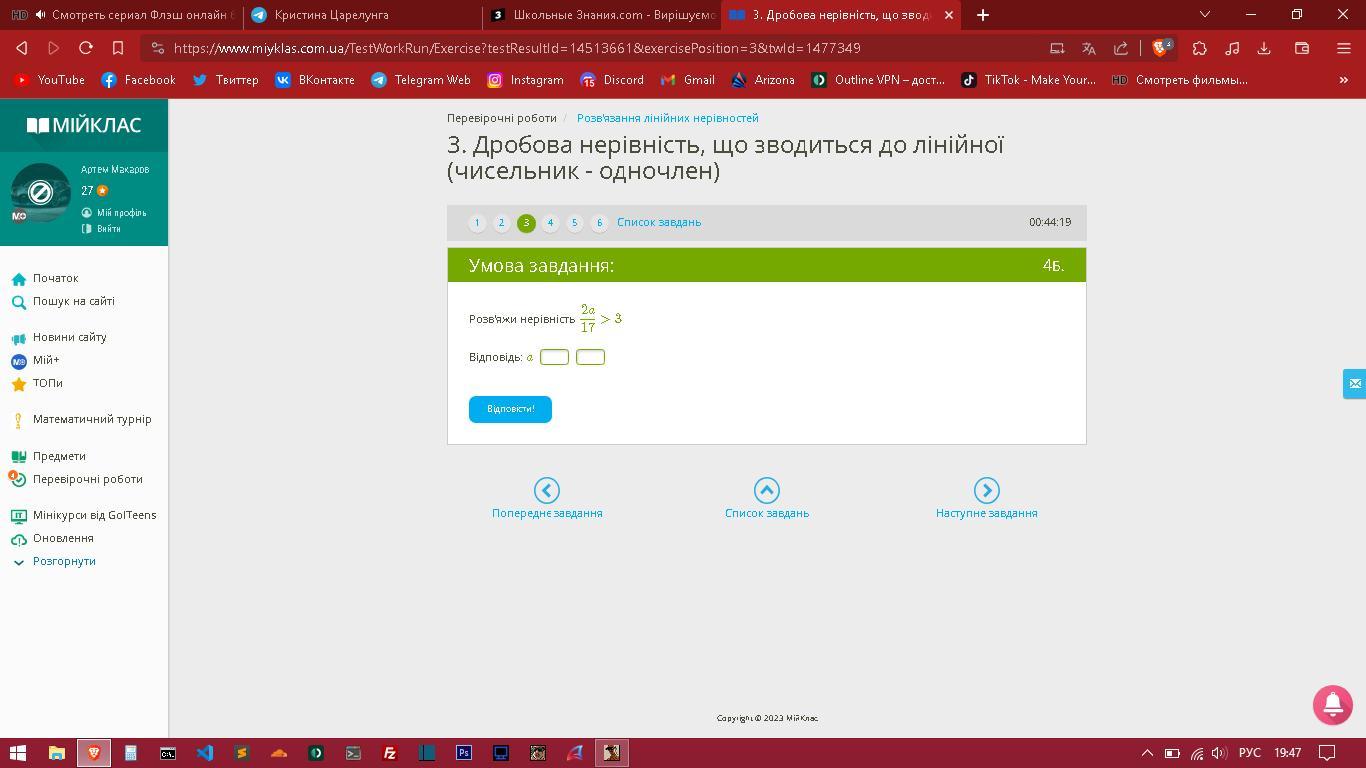The height and width of the screenshot is (768, 1366).
Task: Reload the page with the refresh icon
Action: click(x=86, y=48)
